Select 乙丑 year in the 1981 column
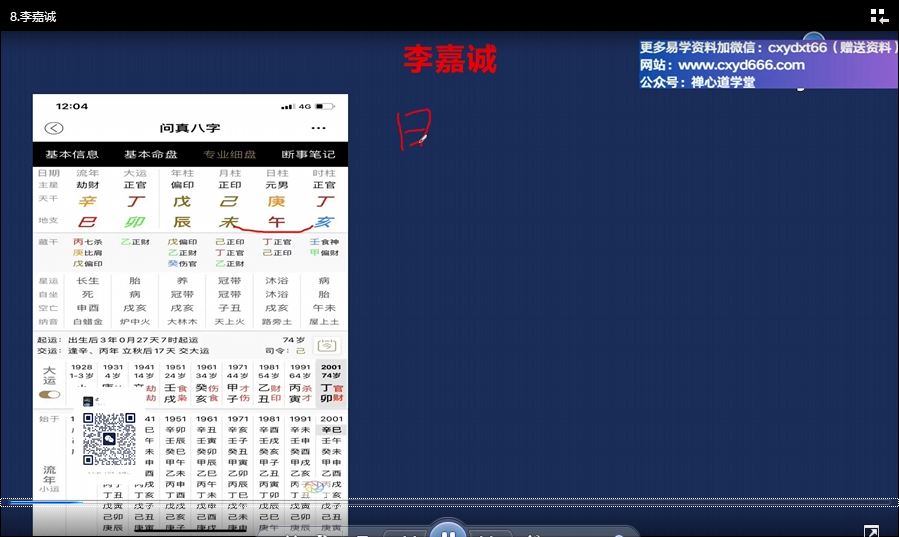This screenshot has width=899, height=537. click(x=268, y=473)
